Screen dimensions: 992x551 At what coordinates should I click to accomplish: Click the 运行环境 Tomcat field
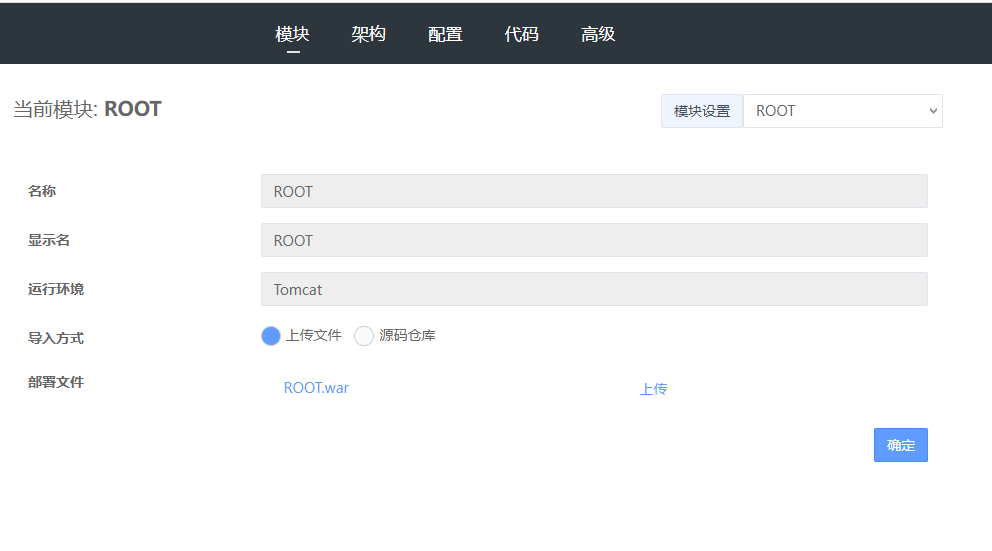[593, 289]
